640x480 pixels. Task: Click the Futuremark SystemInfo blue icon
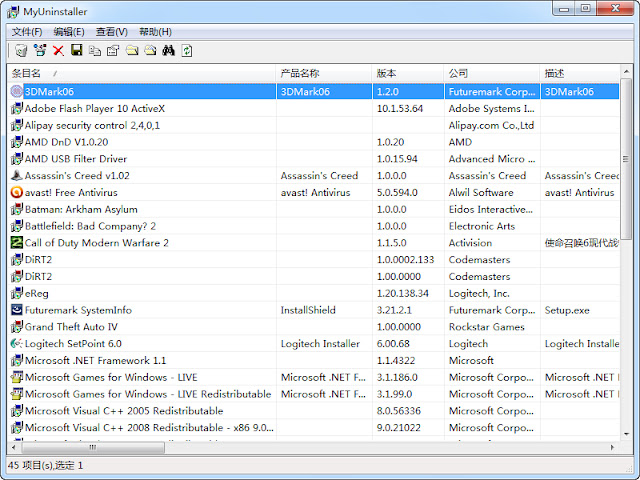point(17,310)
